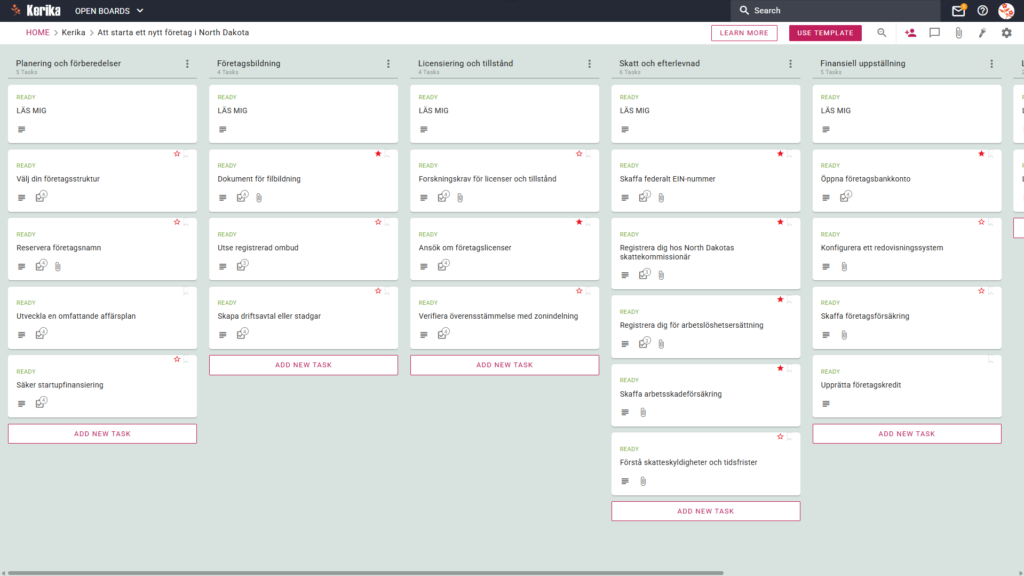Toggle star on Reservera företagsnamn card
This screenshot has height=576, width=1024.
click(177, 223)
